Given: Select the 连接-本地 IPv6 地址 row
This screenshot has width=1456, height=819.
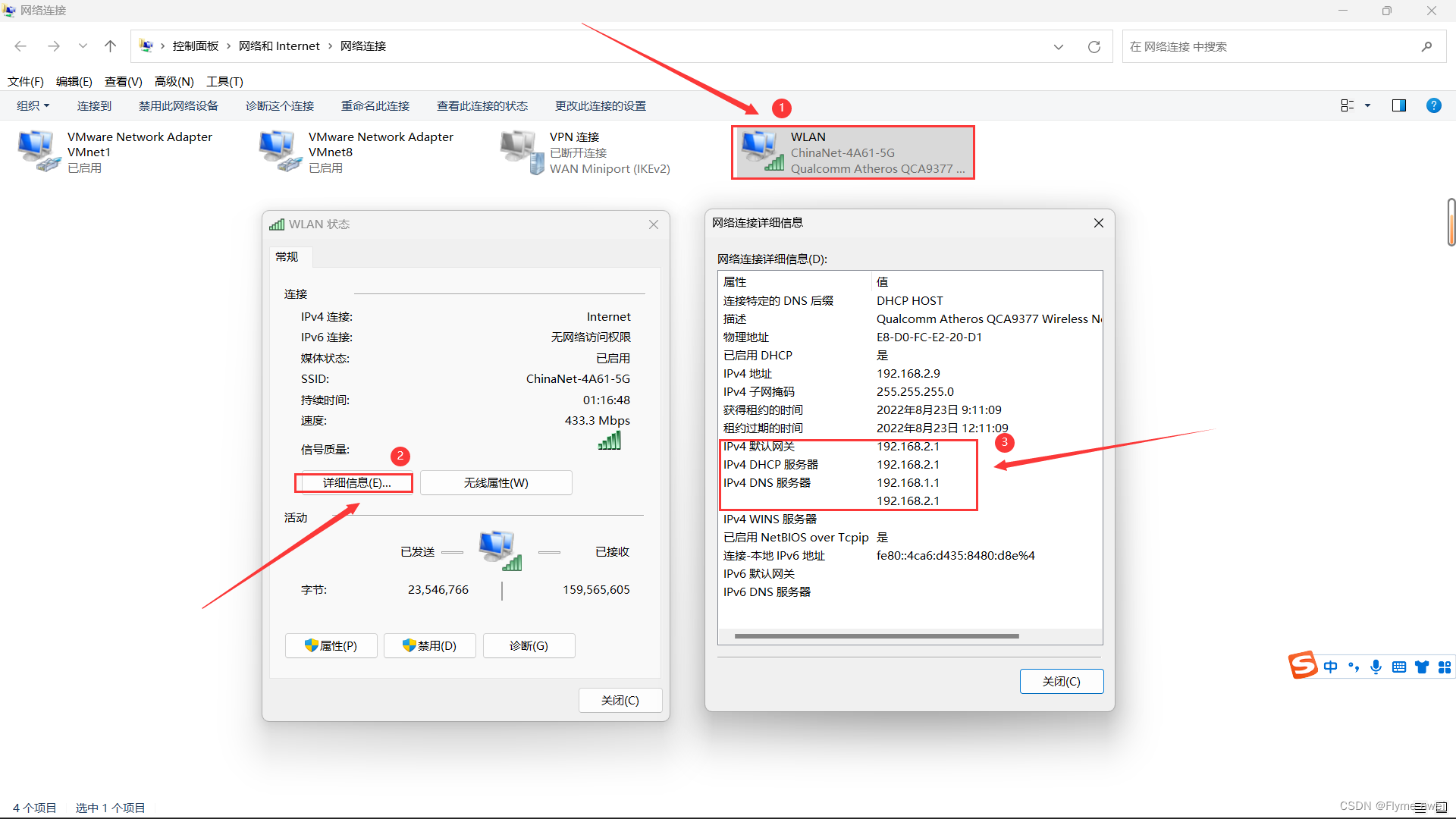Looking at the screenshot, I should click(910, 556).
